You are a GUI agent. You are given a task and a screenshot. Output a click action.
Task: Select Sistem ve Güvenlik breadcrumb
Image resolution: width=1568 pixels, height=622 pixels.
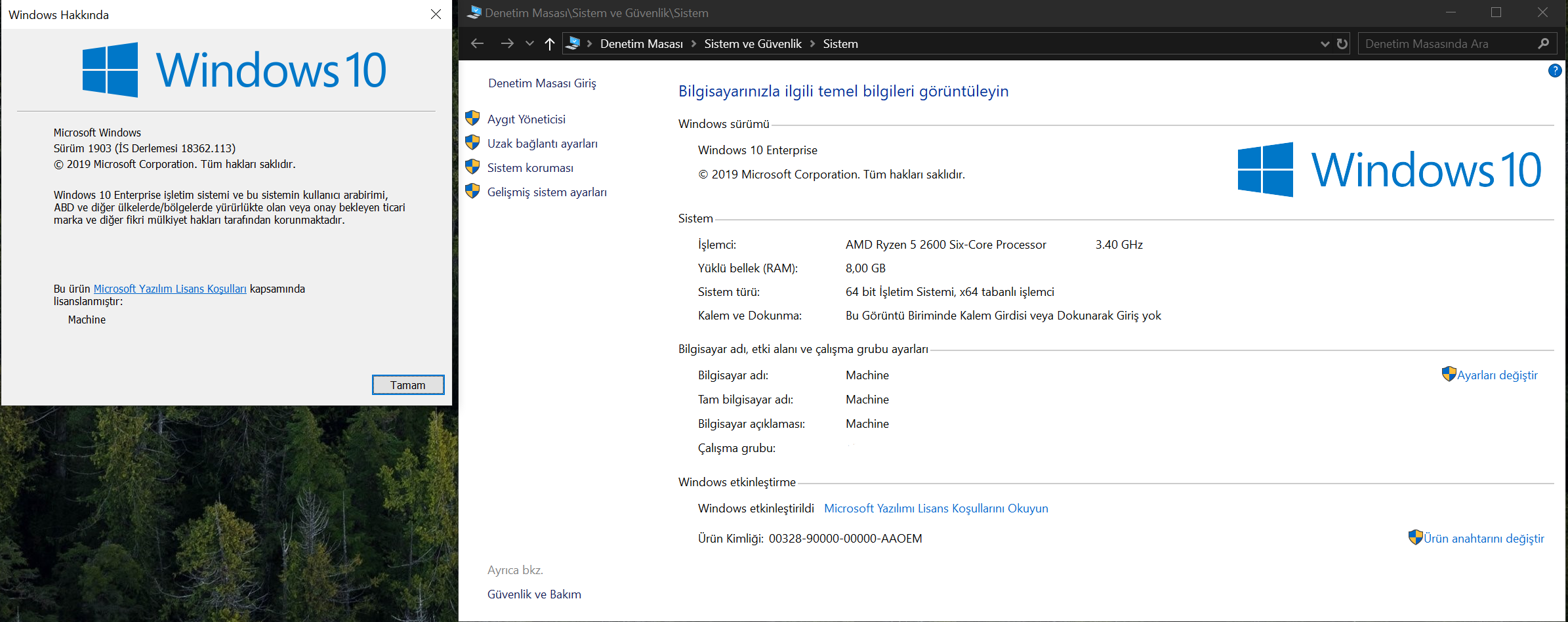(x=753, y=44)
